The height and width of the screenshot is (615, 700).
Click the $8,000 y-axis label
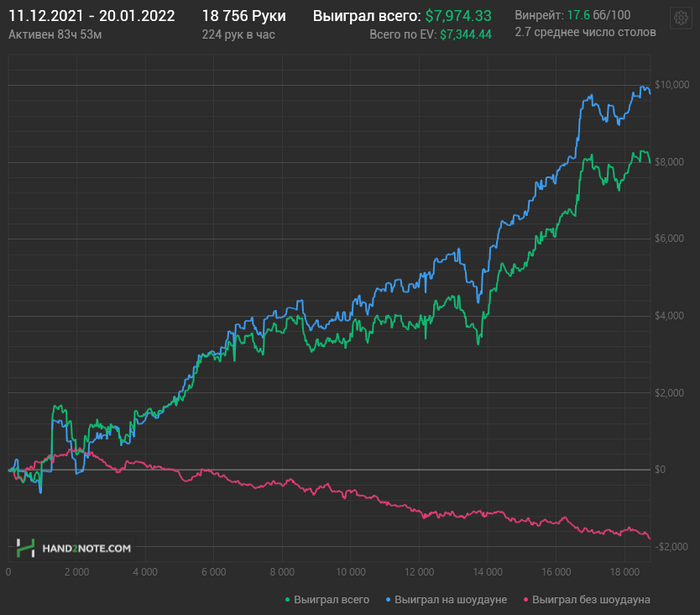[x=669, y=162]
